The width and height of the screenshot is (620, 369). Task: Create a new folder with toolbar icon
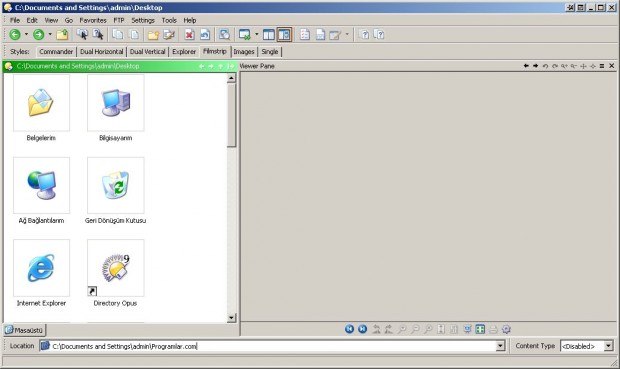(x=153, y=35)
